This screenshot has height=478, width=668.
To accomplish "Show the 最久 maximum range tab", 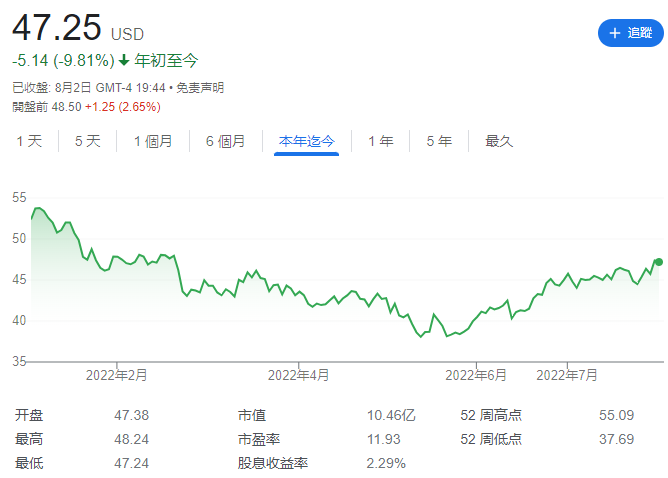I will [x=499, y=141].
